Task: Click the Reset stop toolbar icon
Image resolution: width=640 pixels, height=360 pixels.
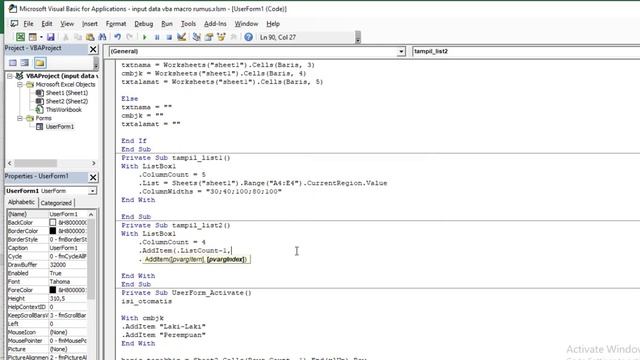Action: [x=169, y=37]
